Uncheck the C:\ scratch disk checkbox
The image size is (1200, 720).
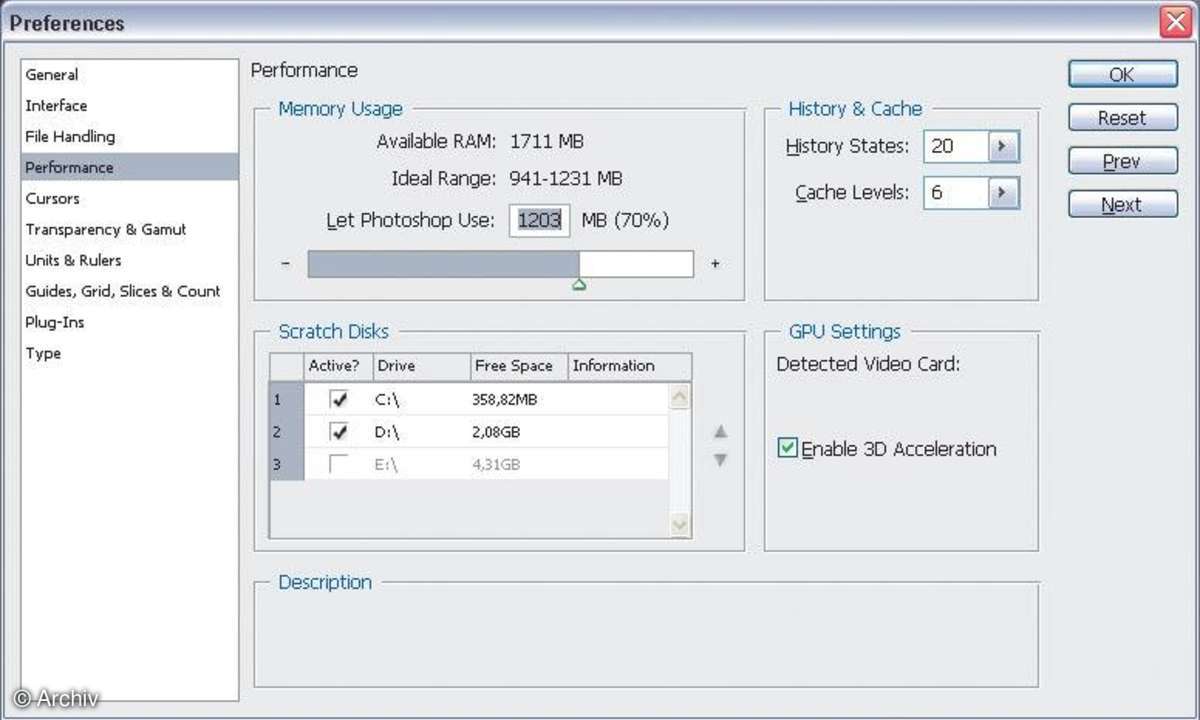(340, 400)
